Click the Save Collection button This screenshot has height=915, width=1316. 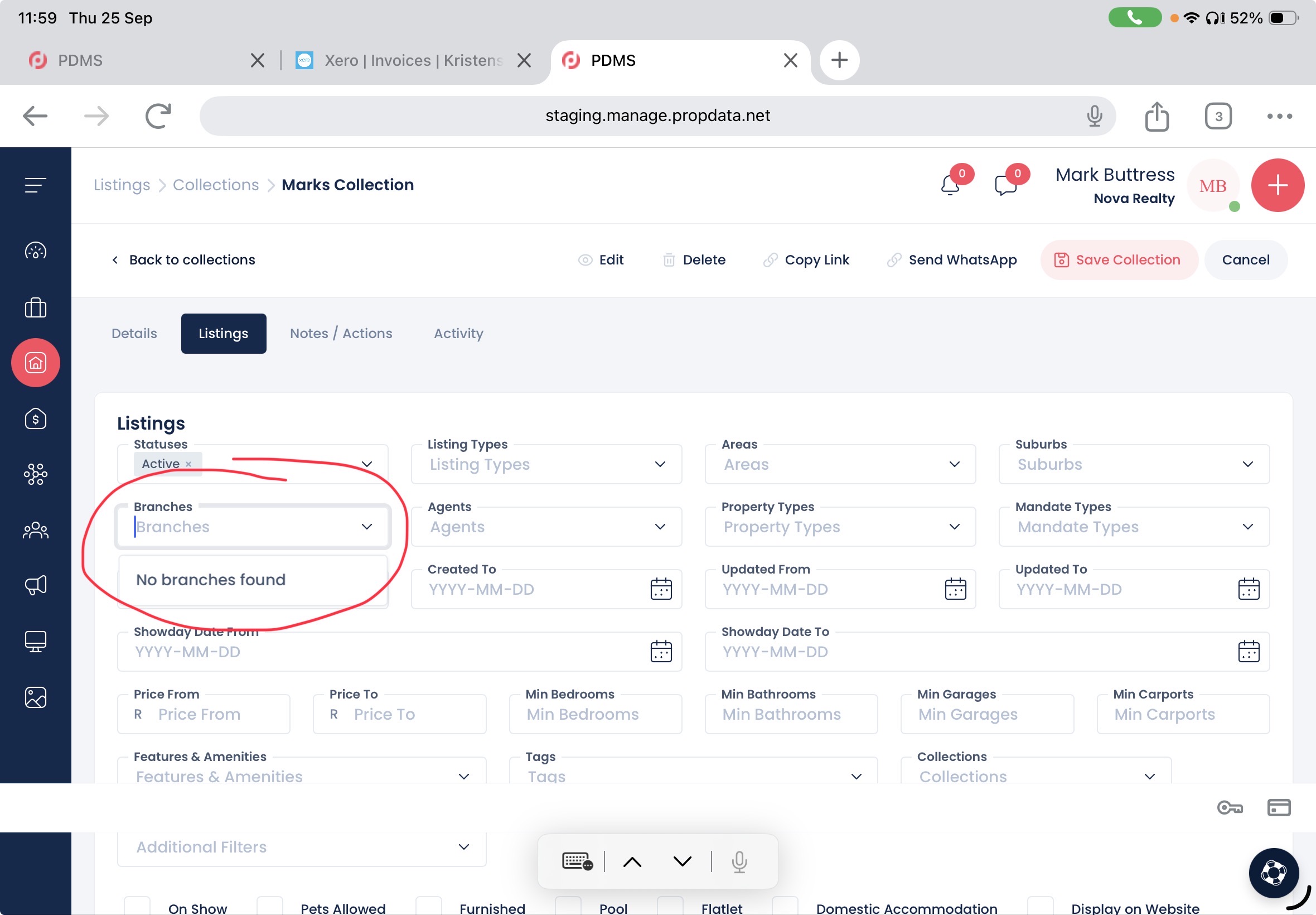pyautogui.click(x=1119, y=261)
